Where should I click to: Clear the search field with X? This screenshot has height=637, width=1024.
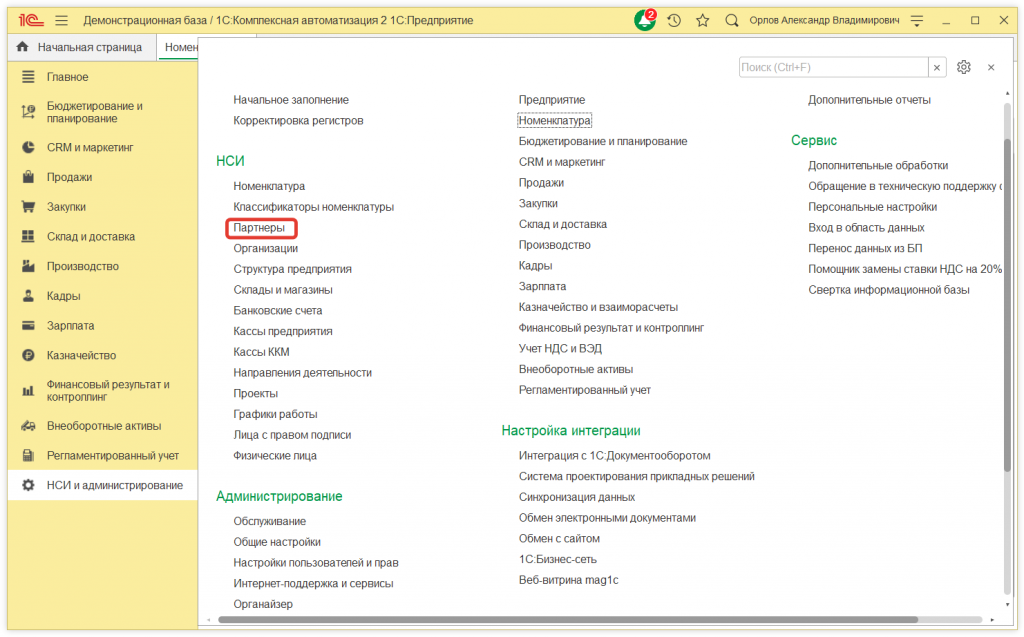pos(937,67)
